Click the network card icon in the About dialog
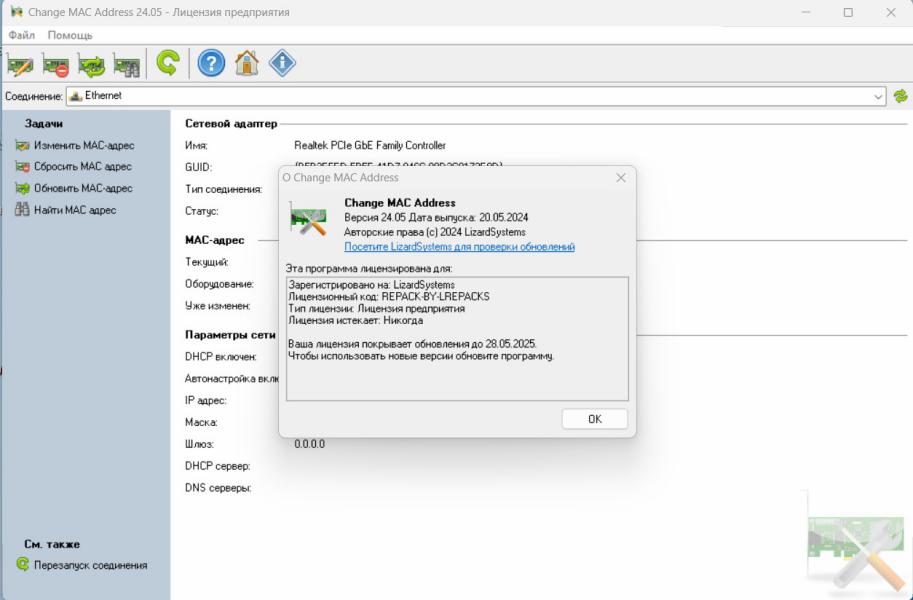Screen dimensions: 913x600 pos(309,220)
